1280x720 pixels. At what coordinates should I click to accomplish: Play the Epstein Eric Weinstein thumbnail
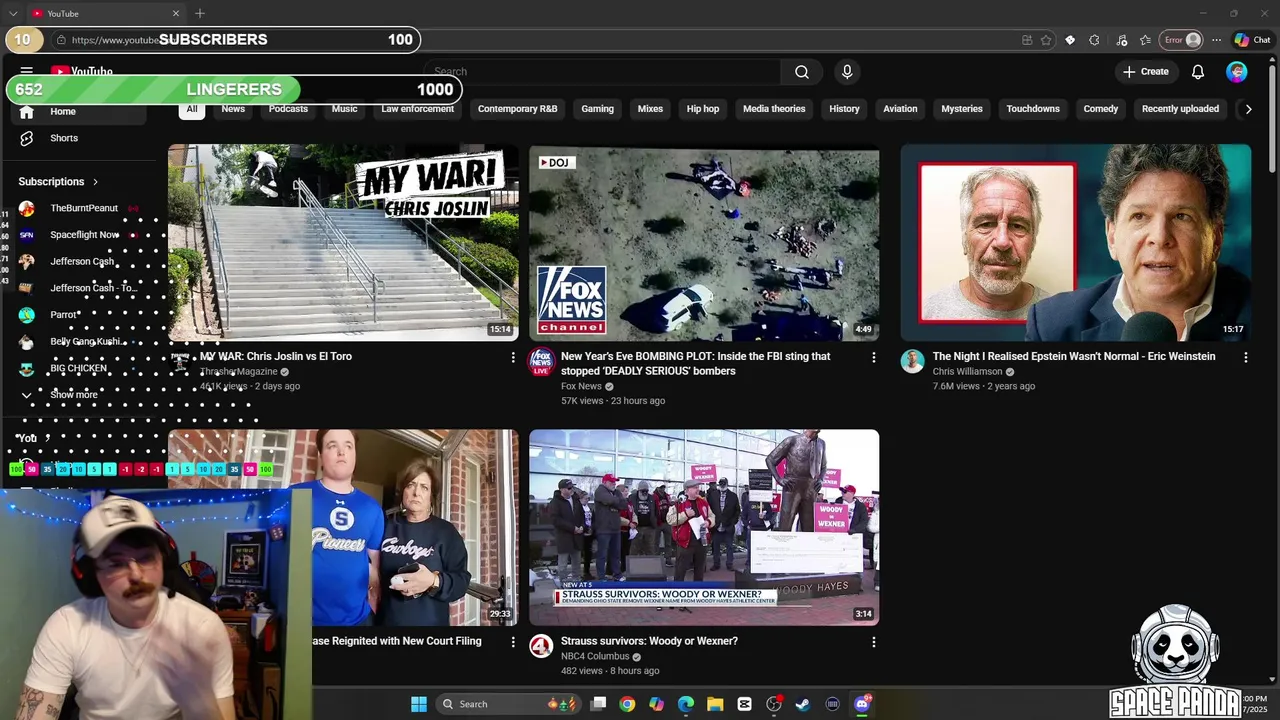point(1076,243)
